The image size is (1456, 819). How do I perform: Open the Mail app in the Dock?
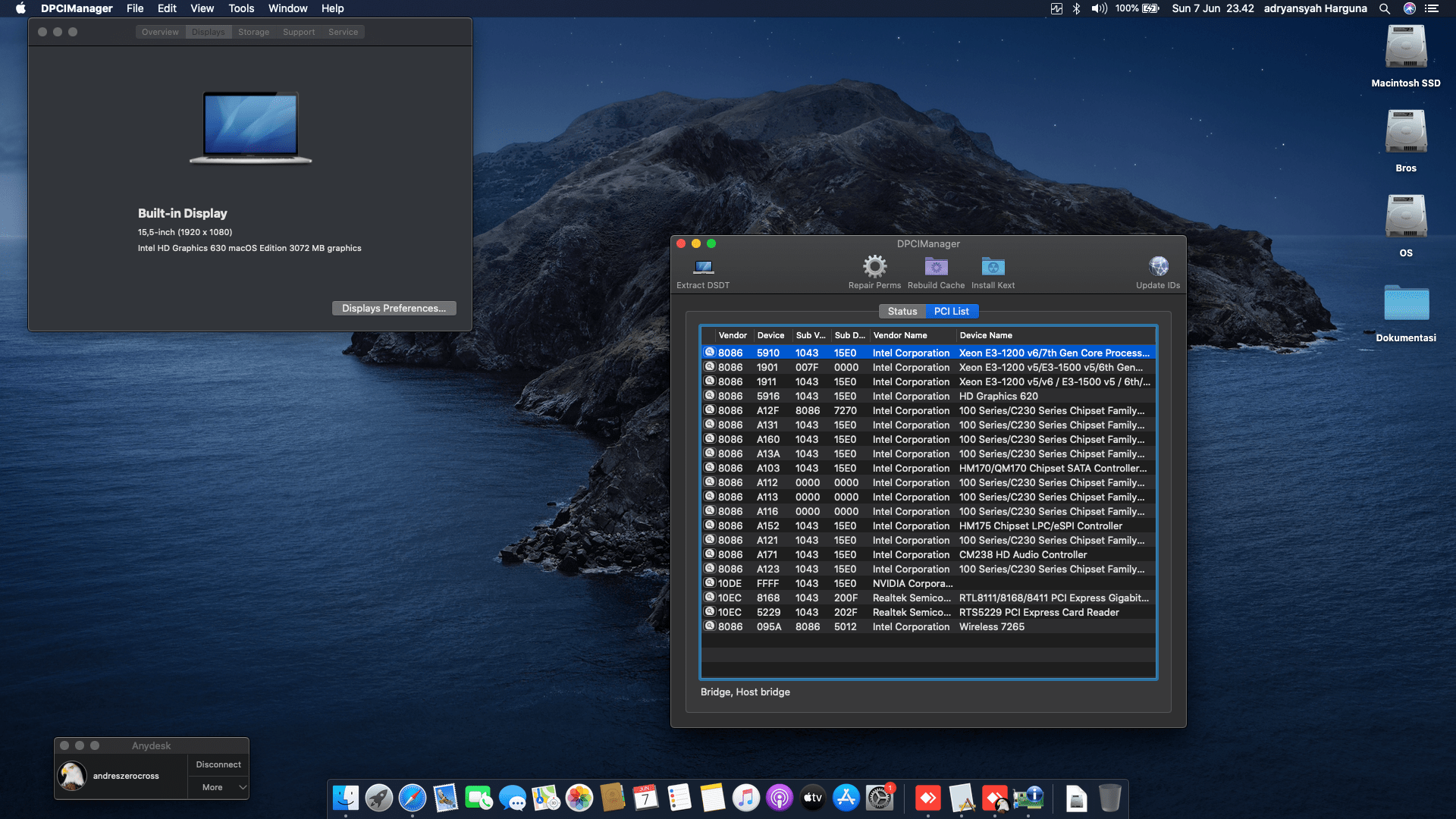point(446,798)
